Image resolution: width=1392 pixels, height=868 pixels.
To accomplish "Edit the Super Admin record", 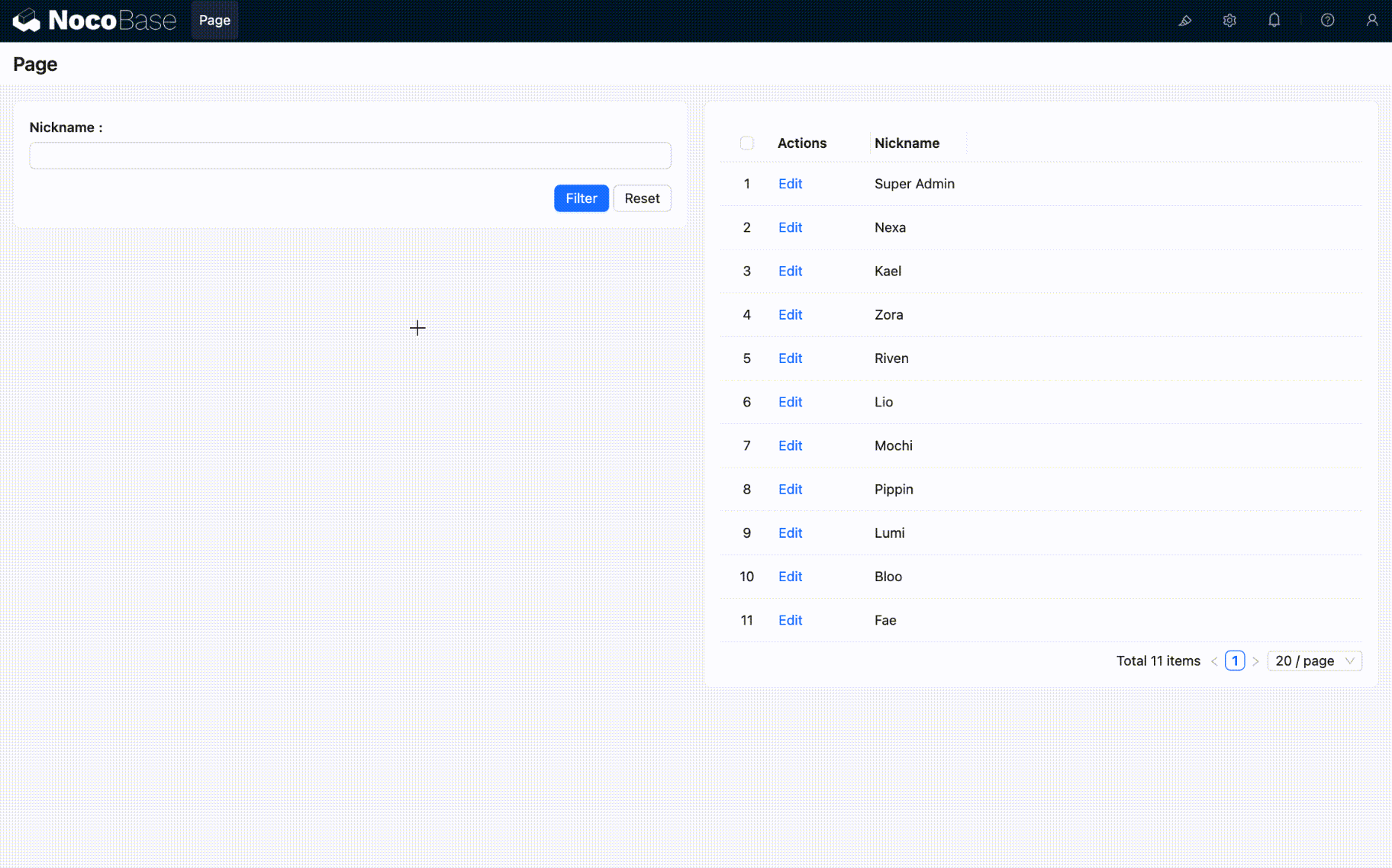I will pos(790,184).
